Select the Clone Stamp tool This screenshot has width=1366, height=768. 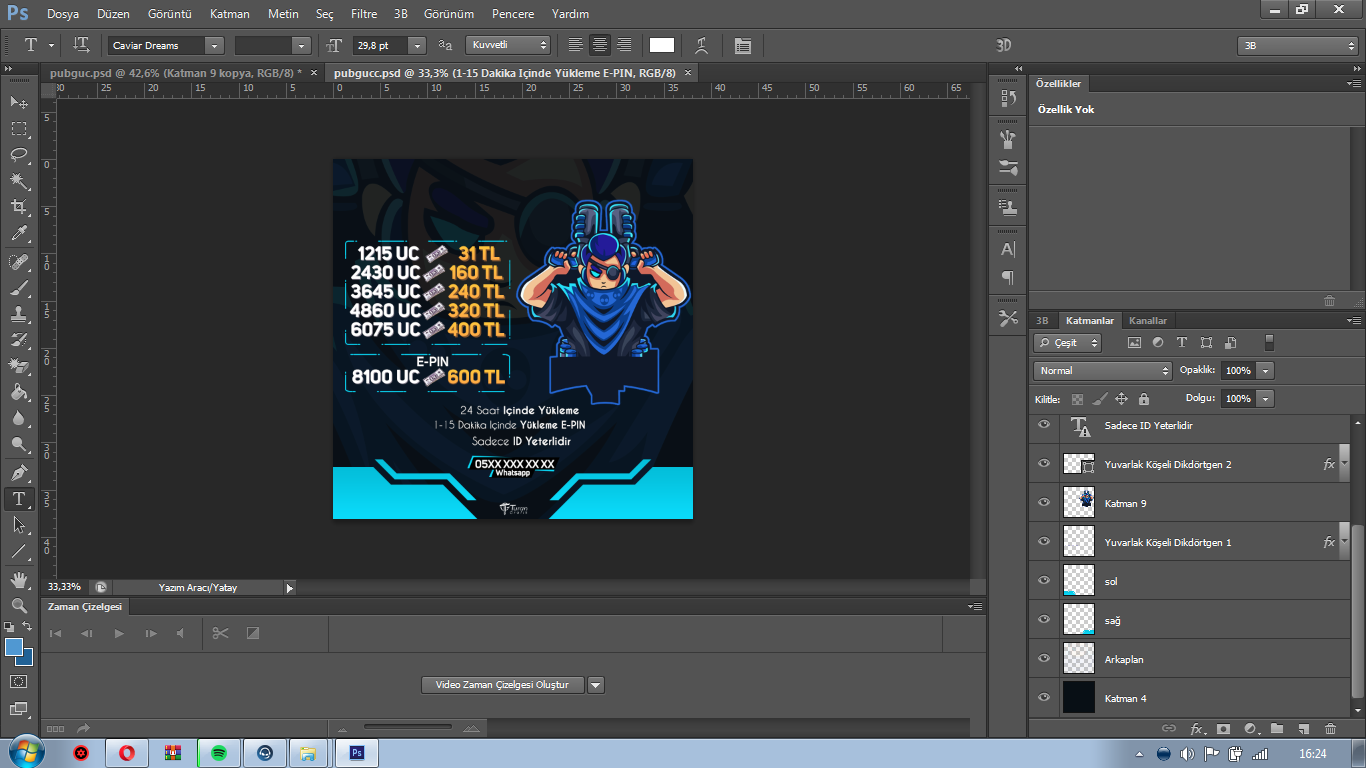coord(19,314)
